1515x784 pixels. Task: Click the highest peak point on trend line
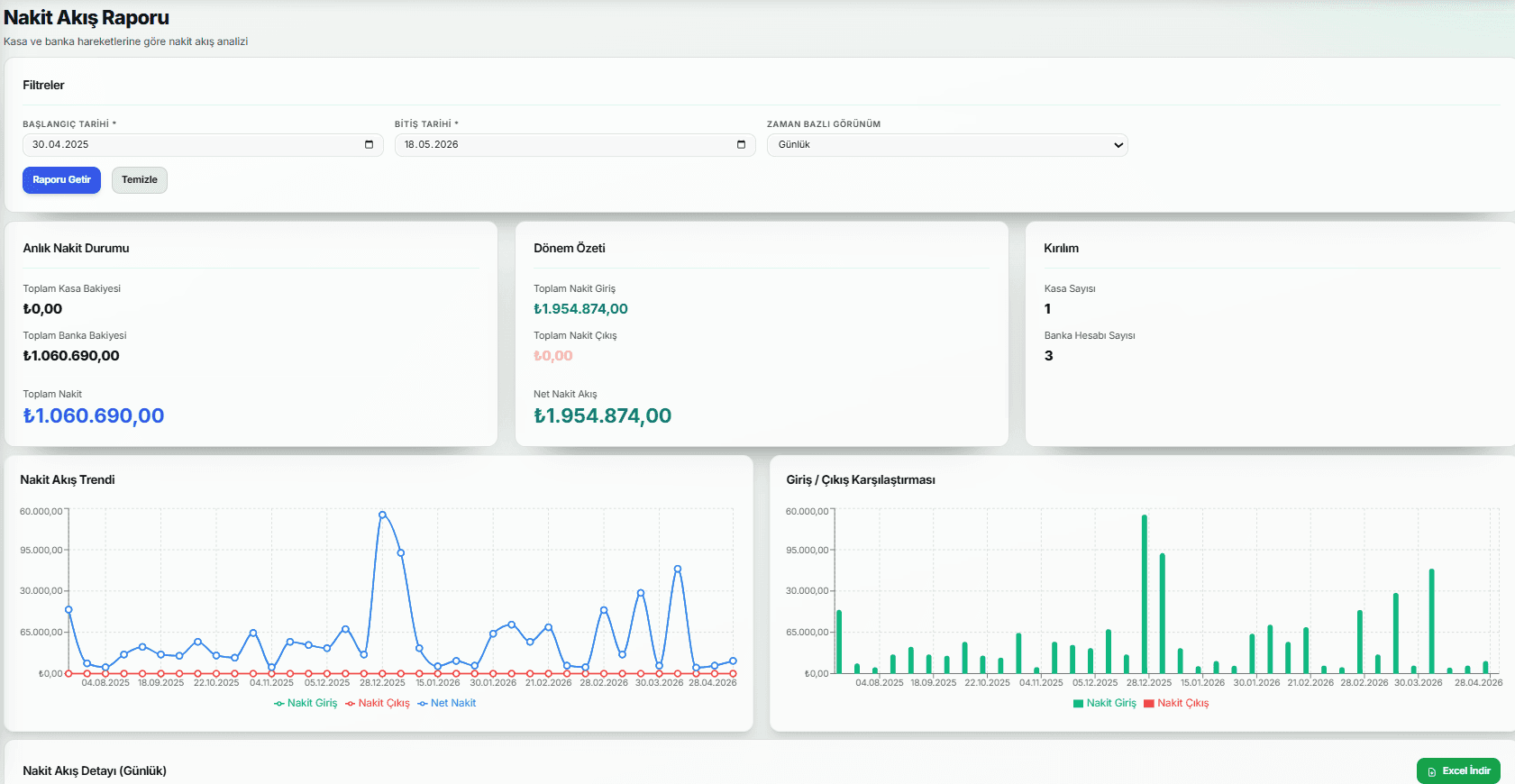382,515
